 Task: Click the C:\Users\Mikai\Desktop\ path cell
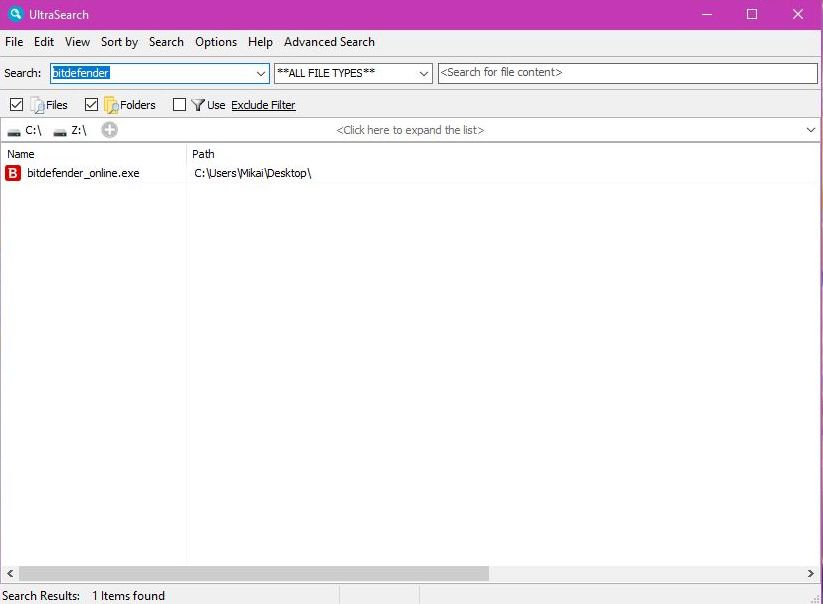pos(252,173)
